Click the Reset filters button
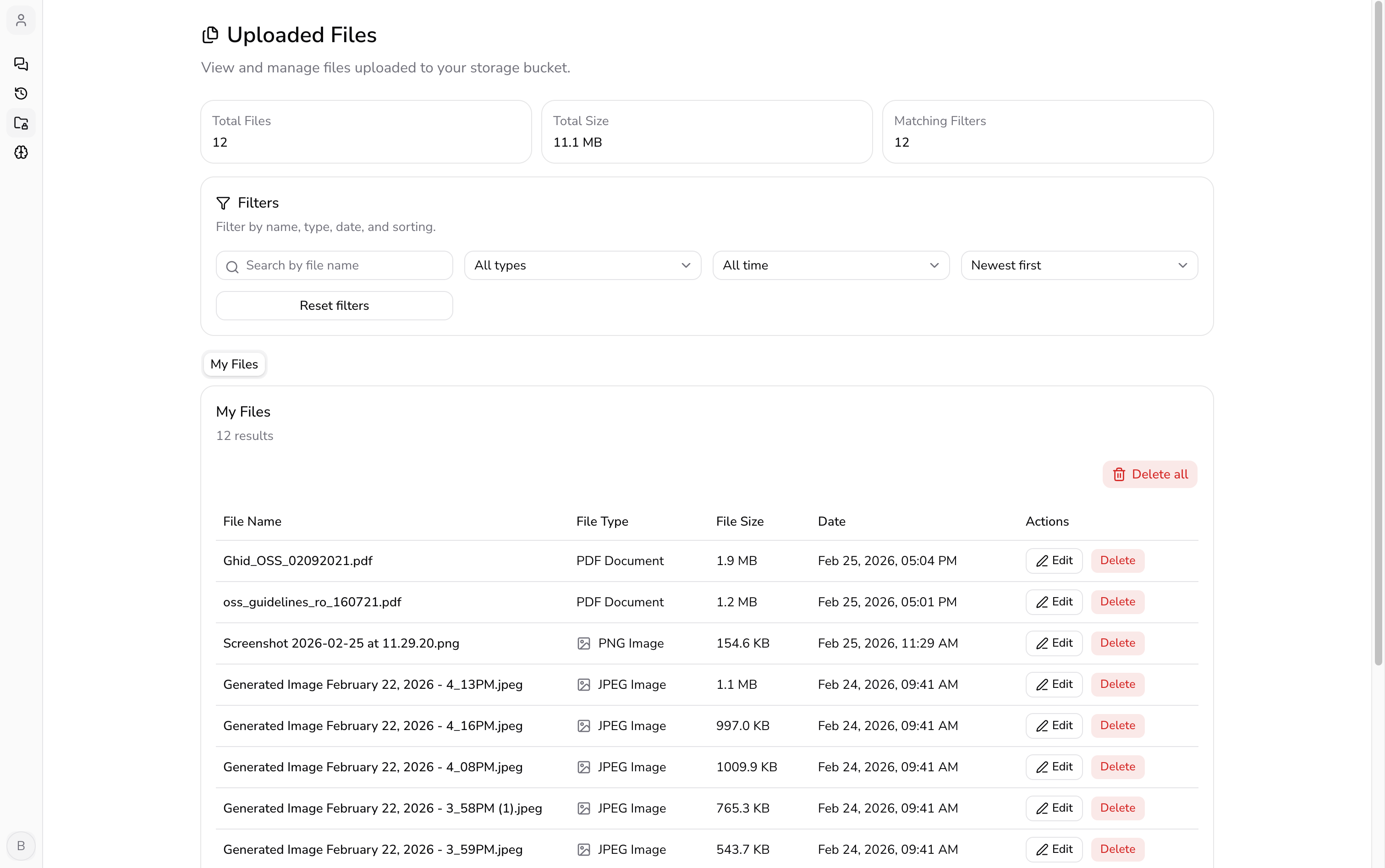Image resolution: width=1385 pixels, height=868 pixels. pos(334,305)
